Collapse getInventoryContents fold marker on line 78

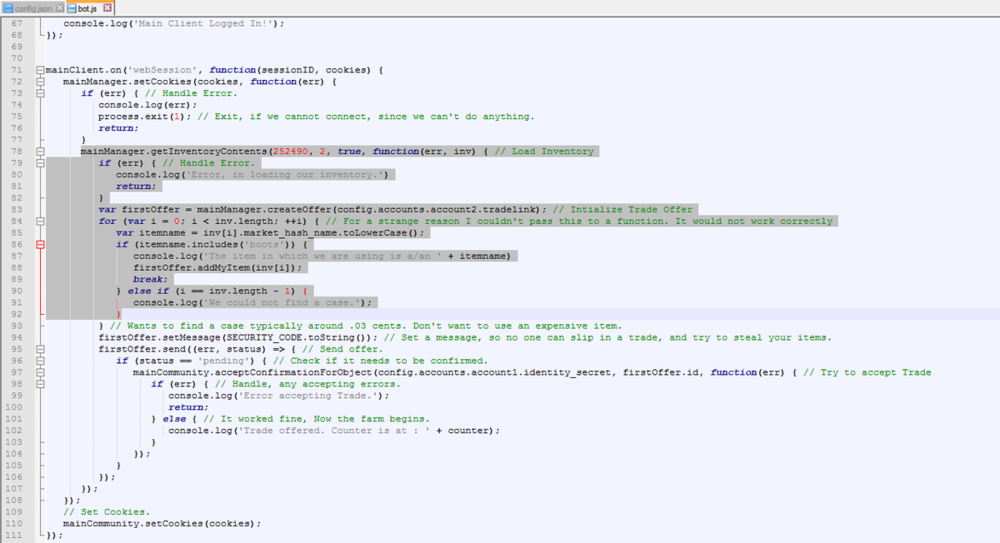coord(41,151)
